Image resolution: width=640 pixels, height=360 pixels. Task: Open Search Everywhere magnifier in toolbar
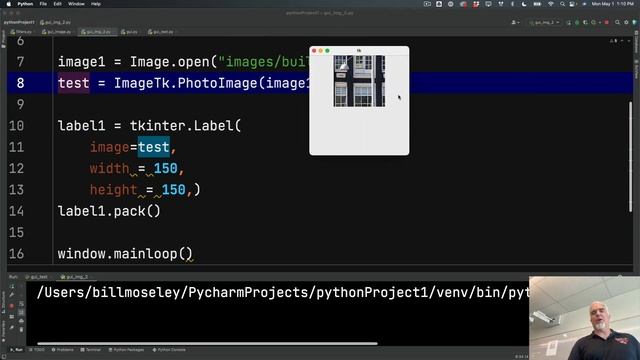coord(618,22)
